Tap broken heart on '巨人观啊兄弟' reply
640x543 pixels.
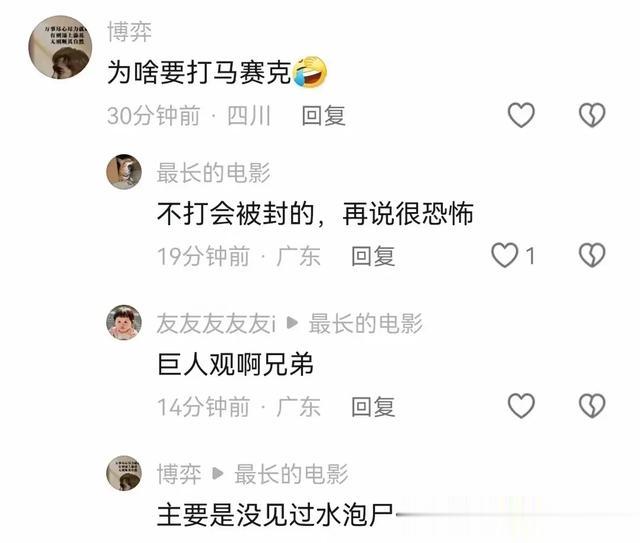click(592, 406)
